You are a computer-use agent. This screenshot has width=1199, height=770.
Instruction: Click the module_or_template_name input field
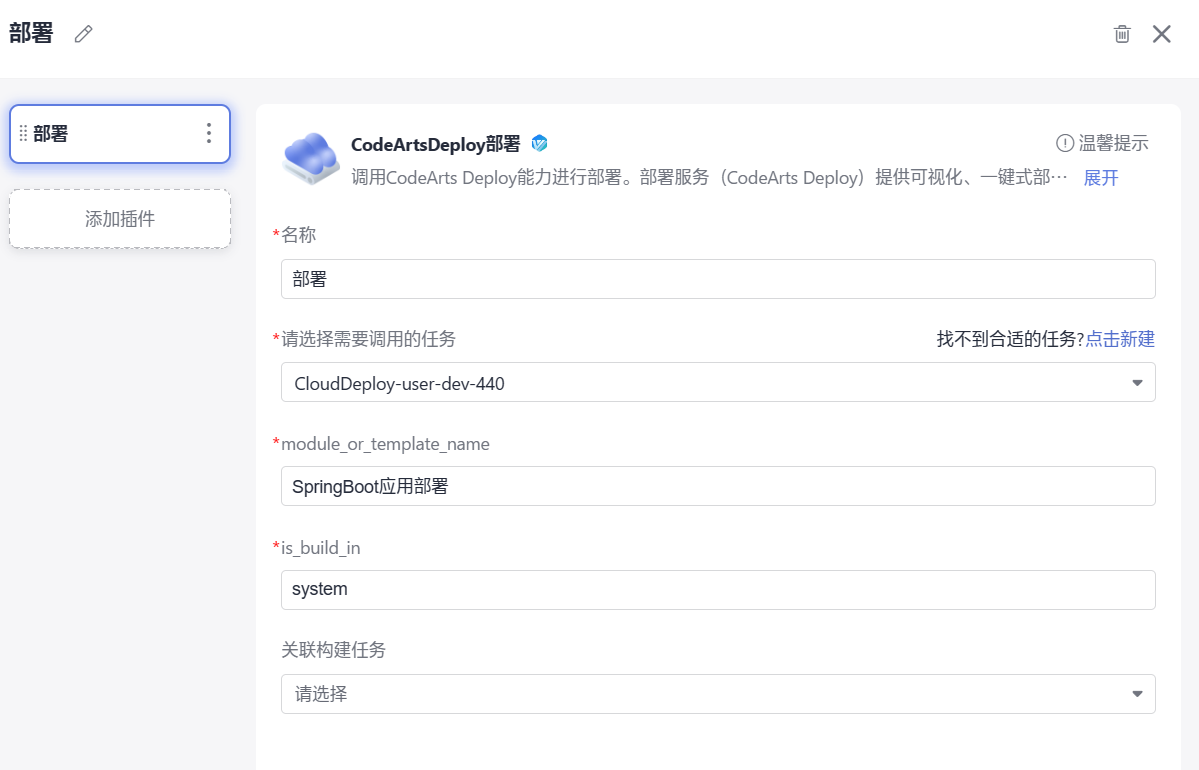[x=718, y=486]
